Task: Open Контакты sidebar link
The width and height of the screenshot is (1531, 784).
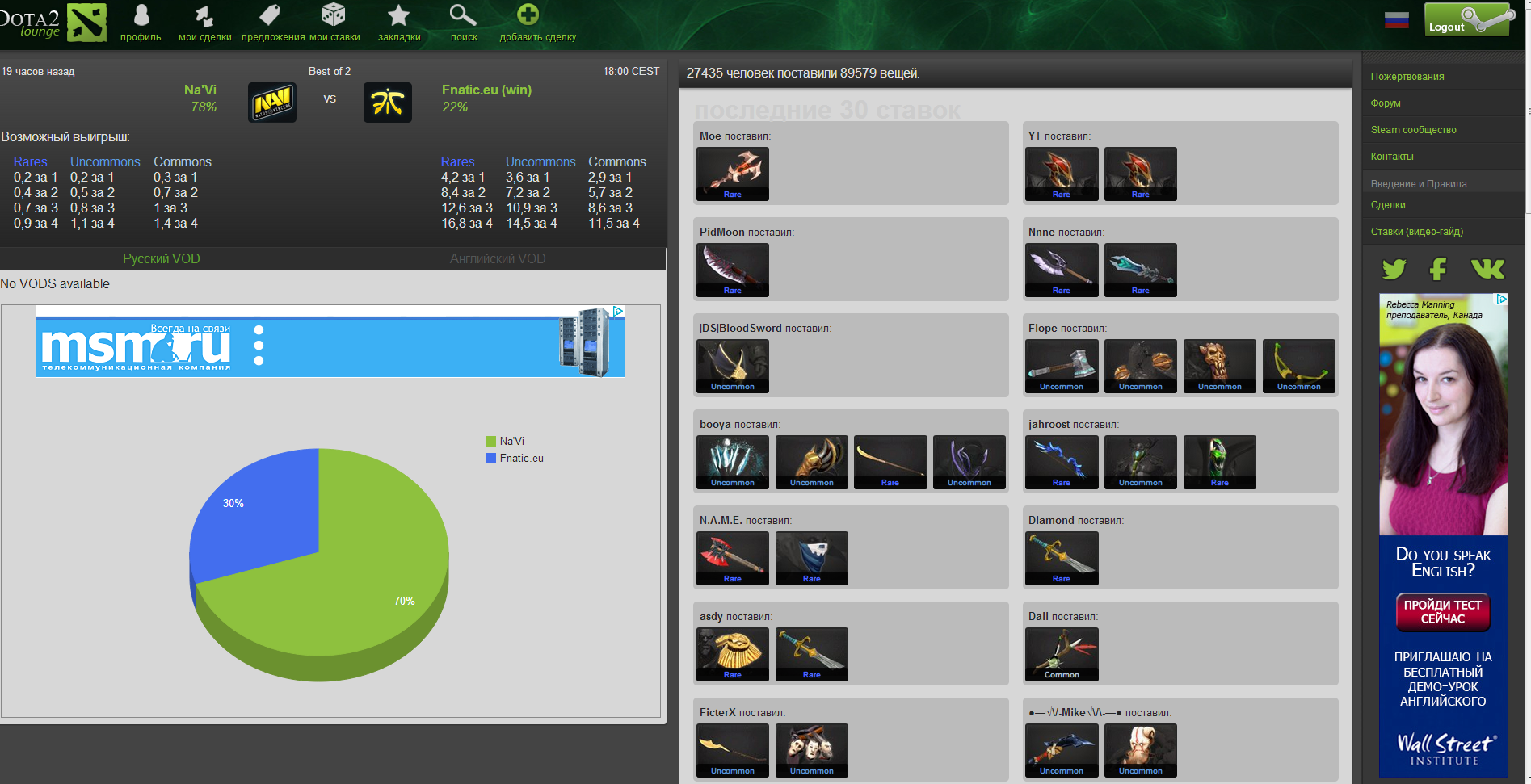Action: (1392, 157)
